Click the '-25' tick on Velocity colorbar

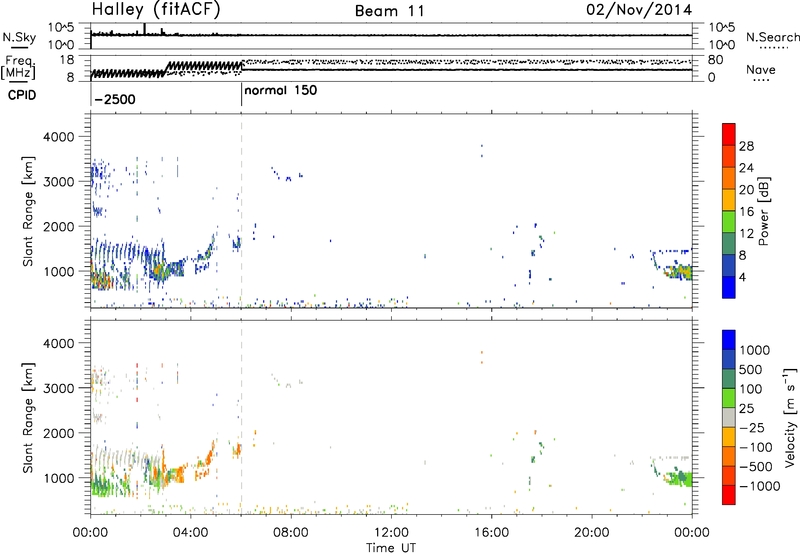[x=753, y=427]
